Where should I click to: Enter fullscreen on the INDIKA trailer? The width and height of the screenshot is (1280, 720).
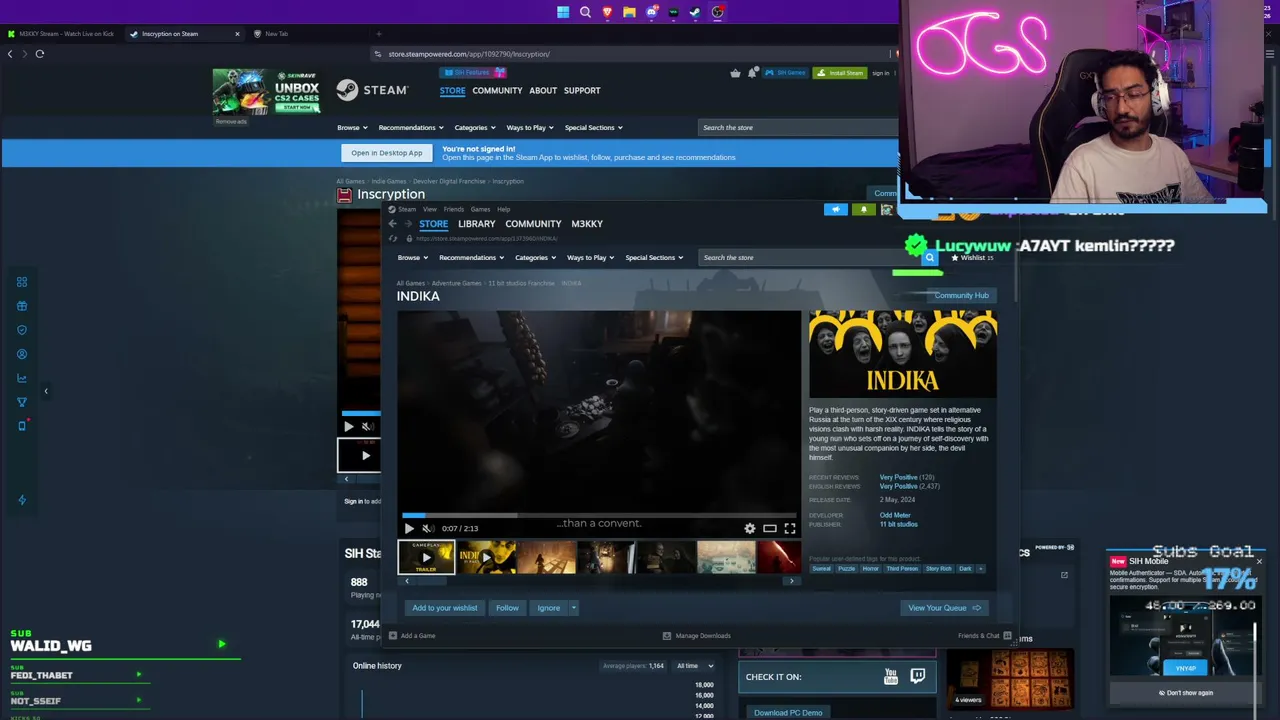pyautogui.click(x=790, y=528)
